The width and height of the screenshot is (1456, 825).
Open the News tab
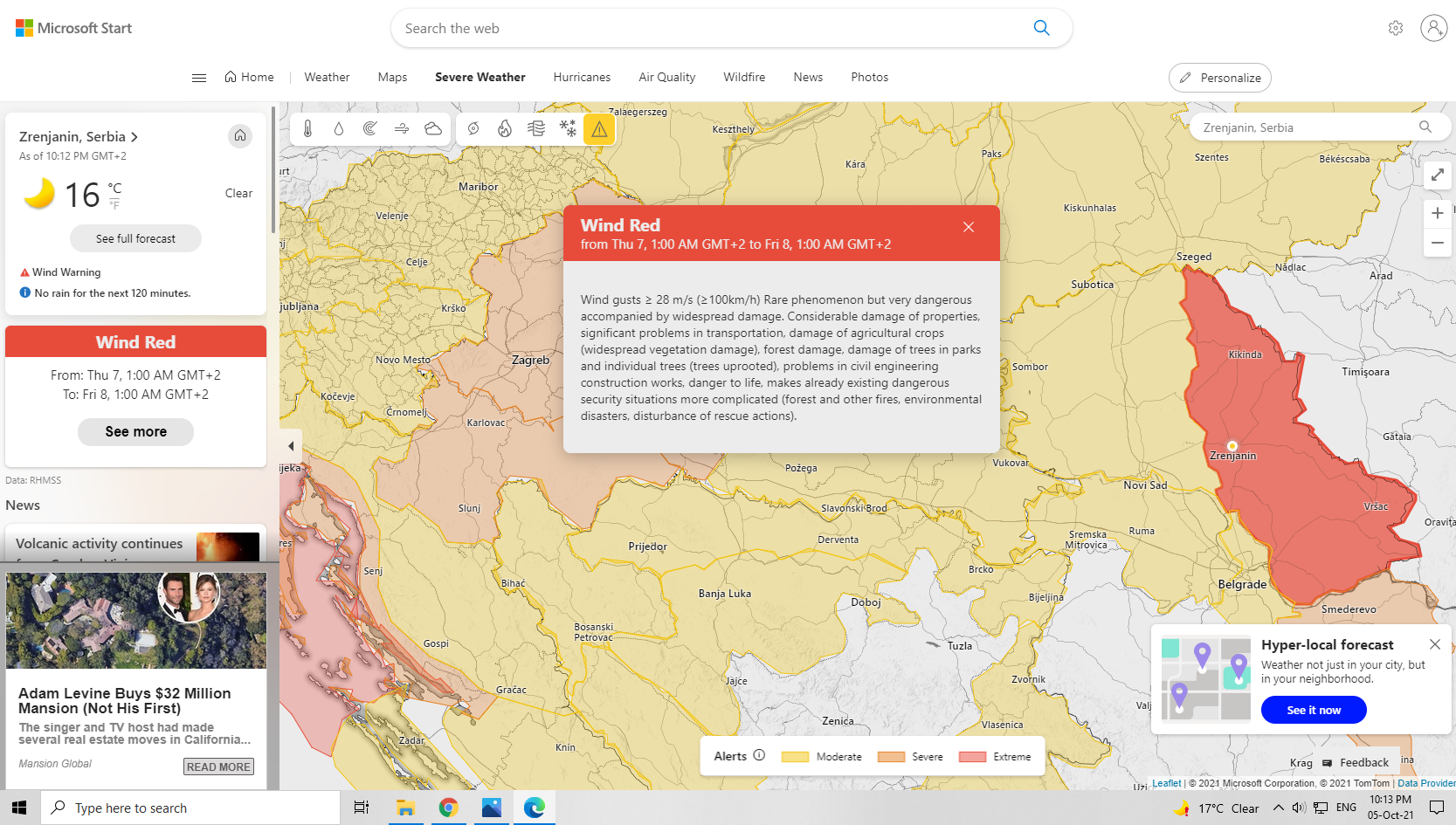tap(808, 77)
